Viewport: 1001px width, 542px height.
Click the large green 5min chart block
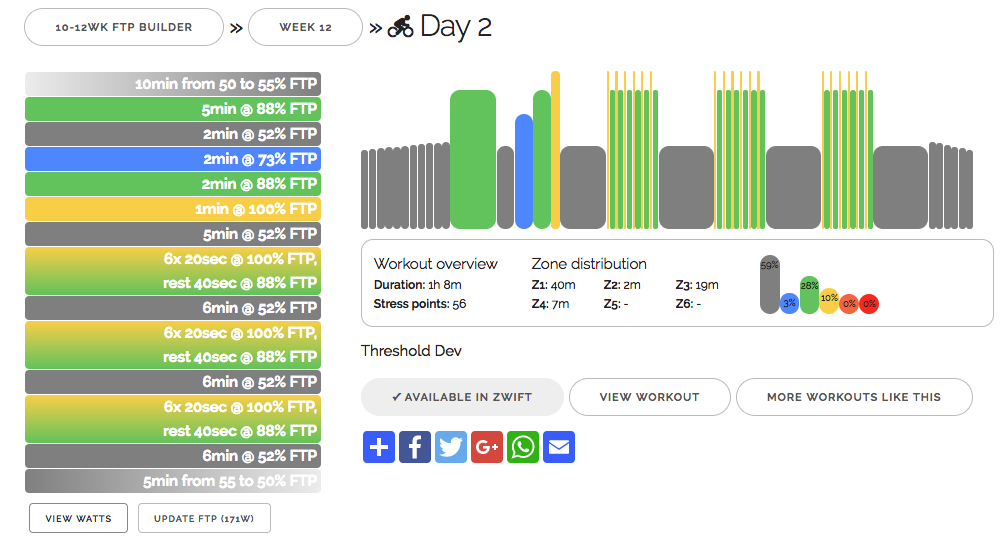click(473, 160)
